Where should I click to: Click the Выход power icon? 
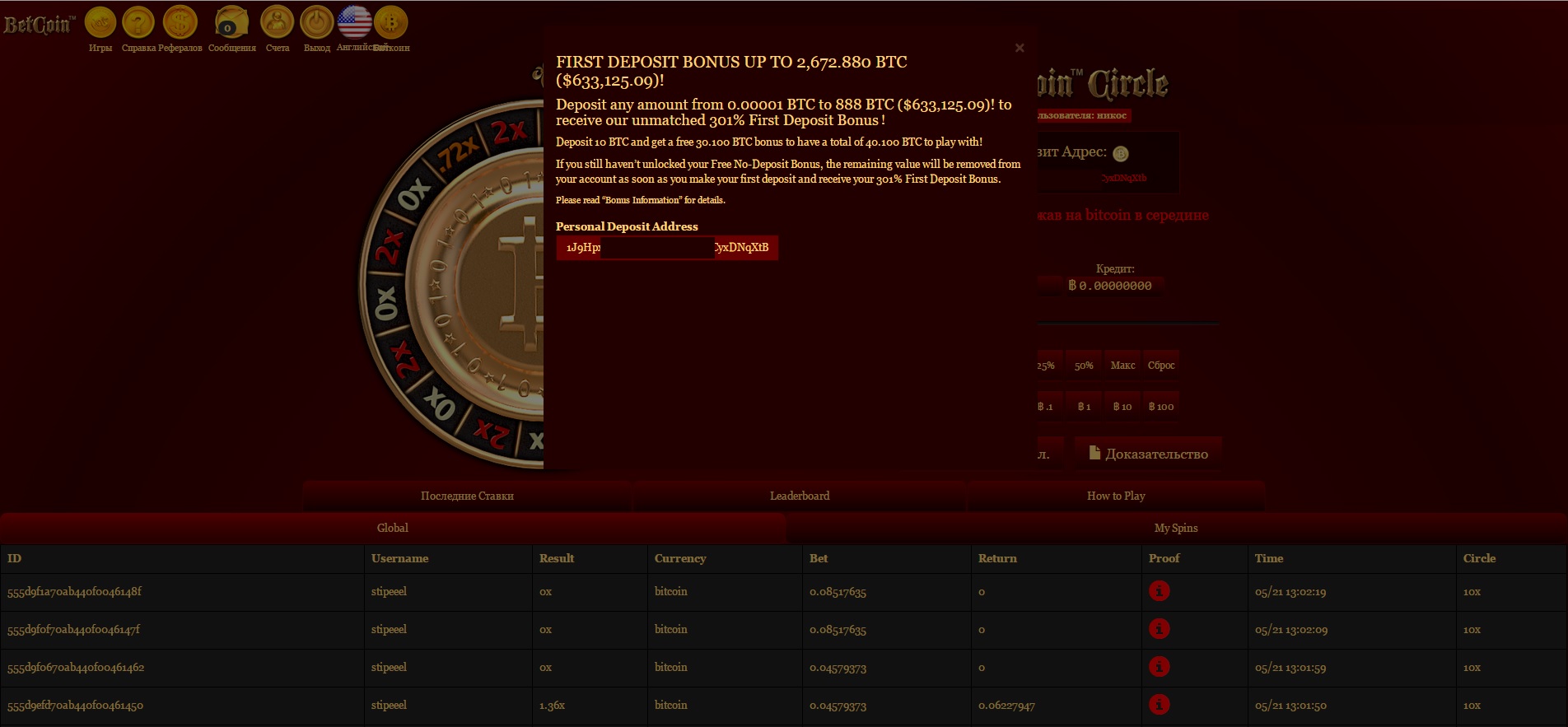(x=316, y=23)
